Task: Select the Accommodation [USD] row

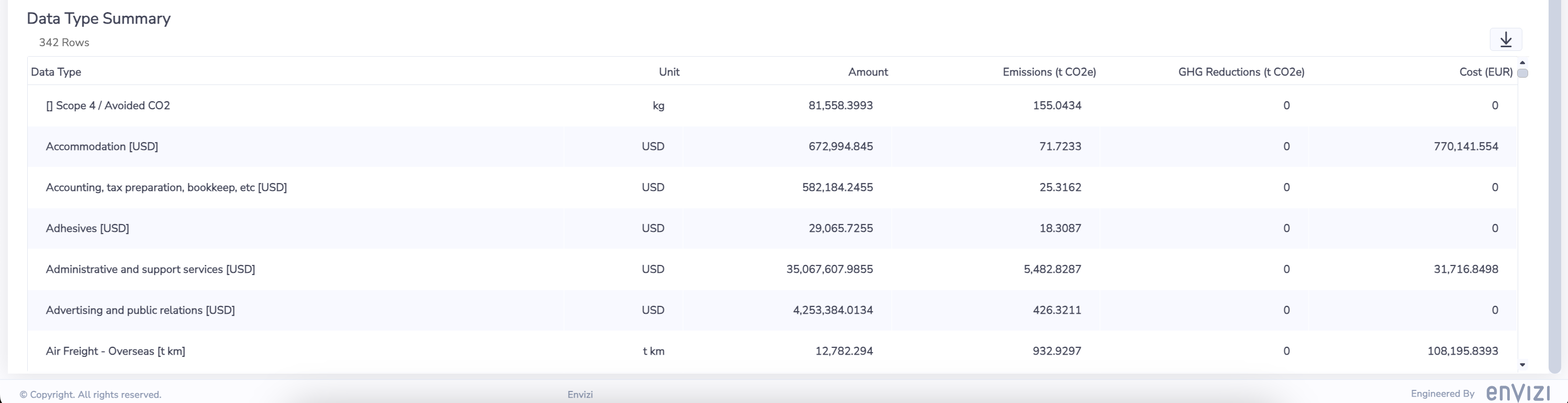Action: (x=102, y=146)
